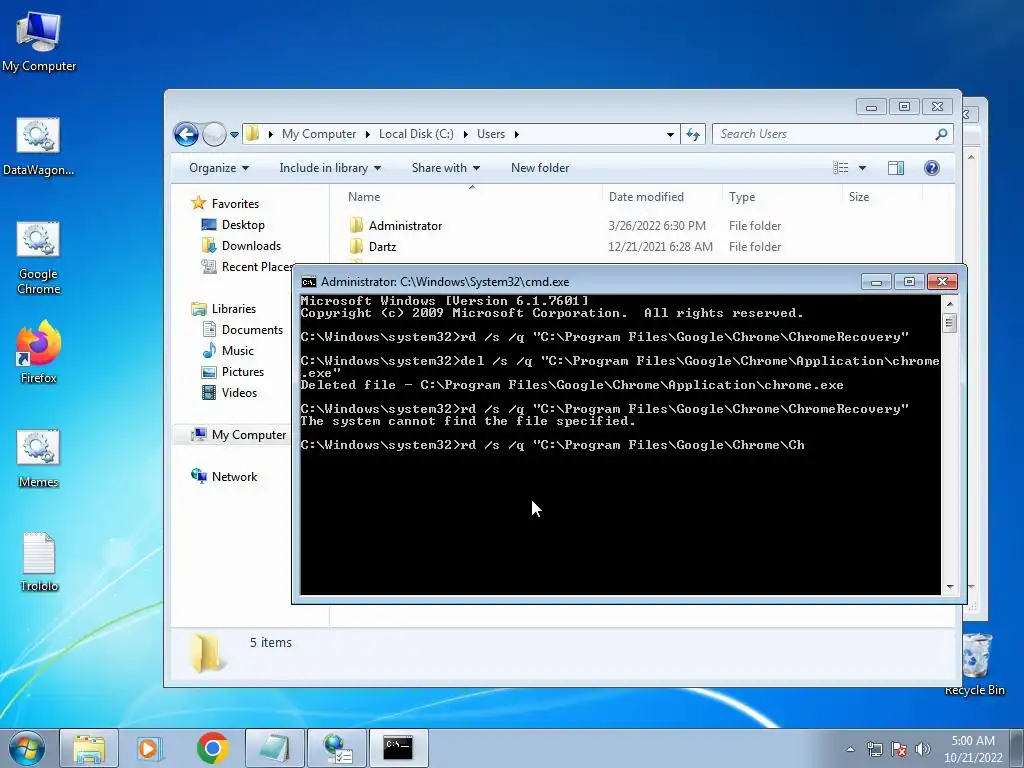Show hidden tray icons arrow
1024x768 pixels.
click(x=850, y=749)
